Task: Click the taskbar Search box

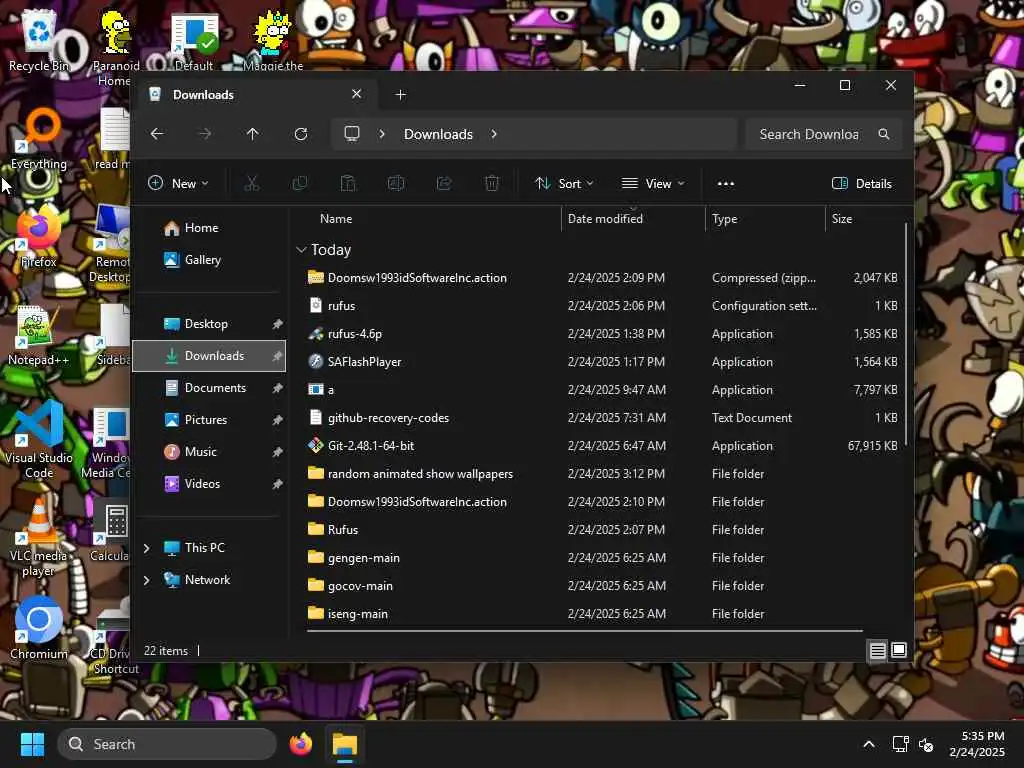Action: tap(167, 744)
